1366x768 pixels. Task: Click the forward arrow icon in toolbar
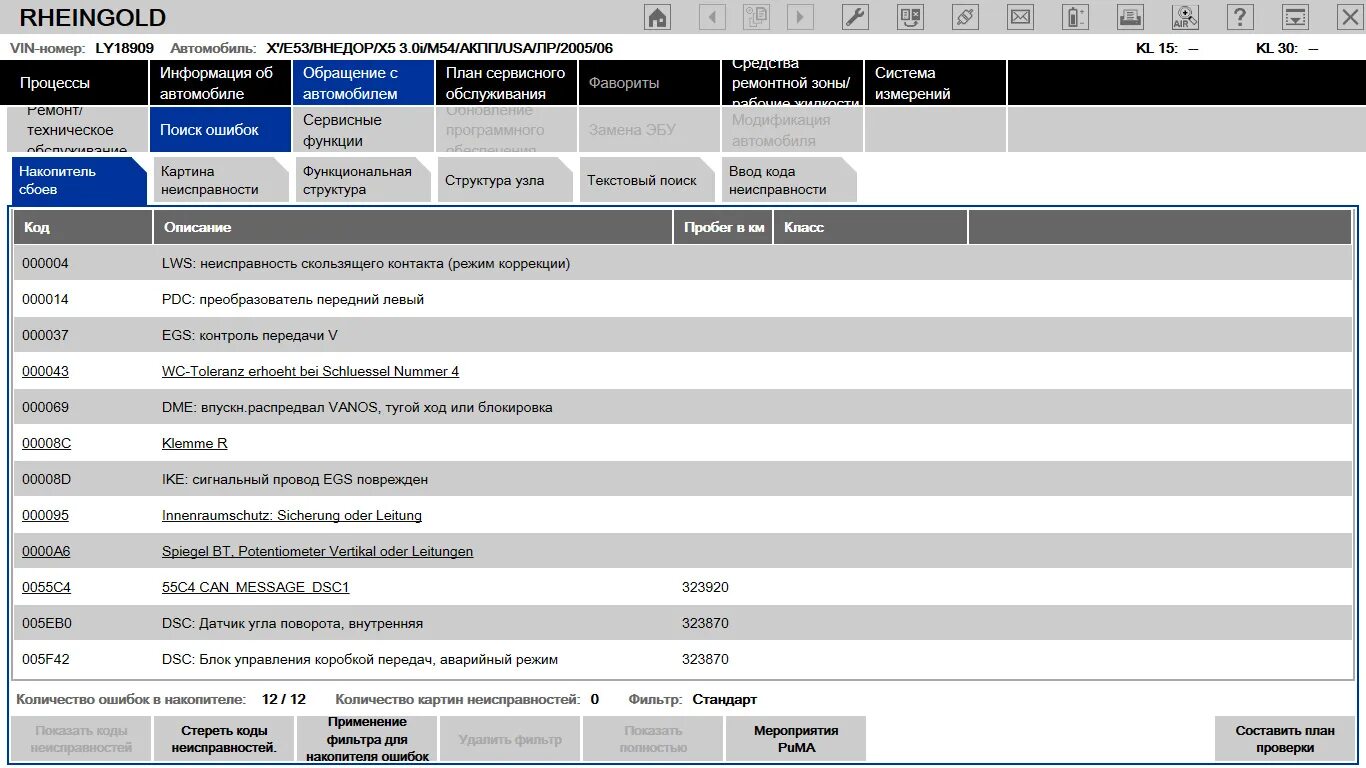click(800, 17)
